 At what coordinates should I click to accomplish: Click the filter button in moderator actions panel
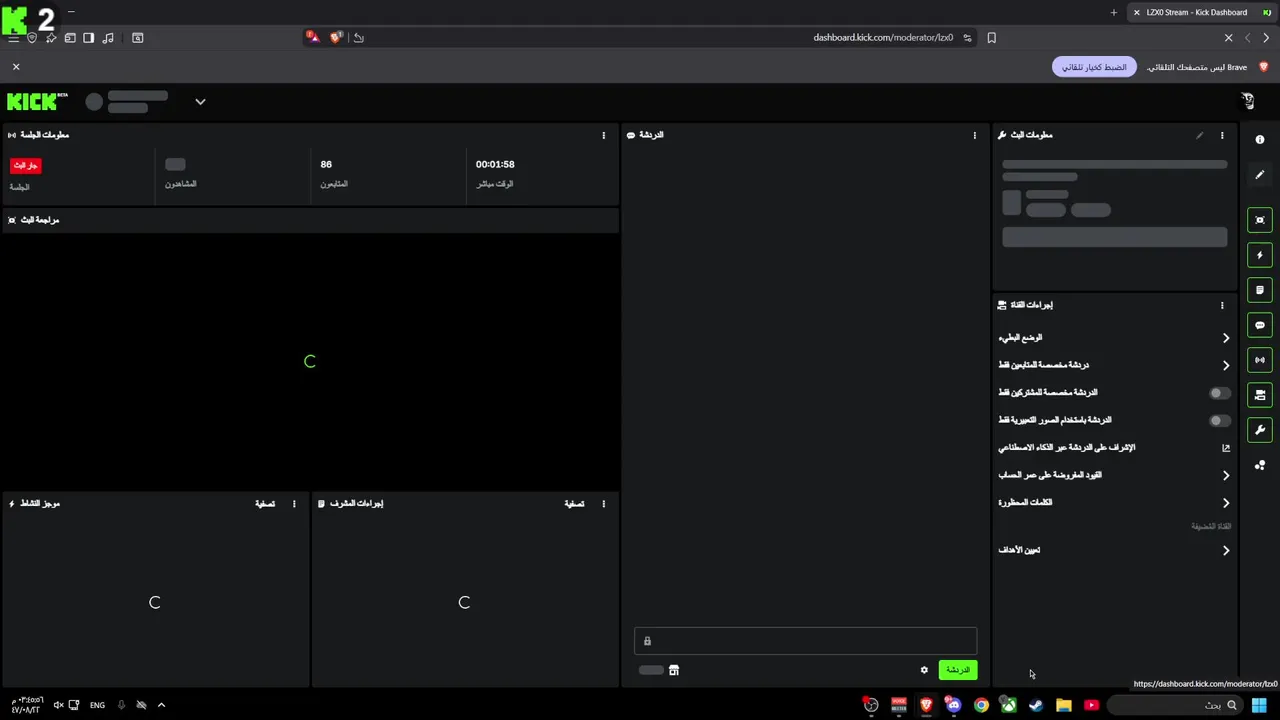[x=574, y=504]
